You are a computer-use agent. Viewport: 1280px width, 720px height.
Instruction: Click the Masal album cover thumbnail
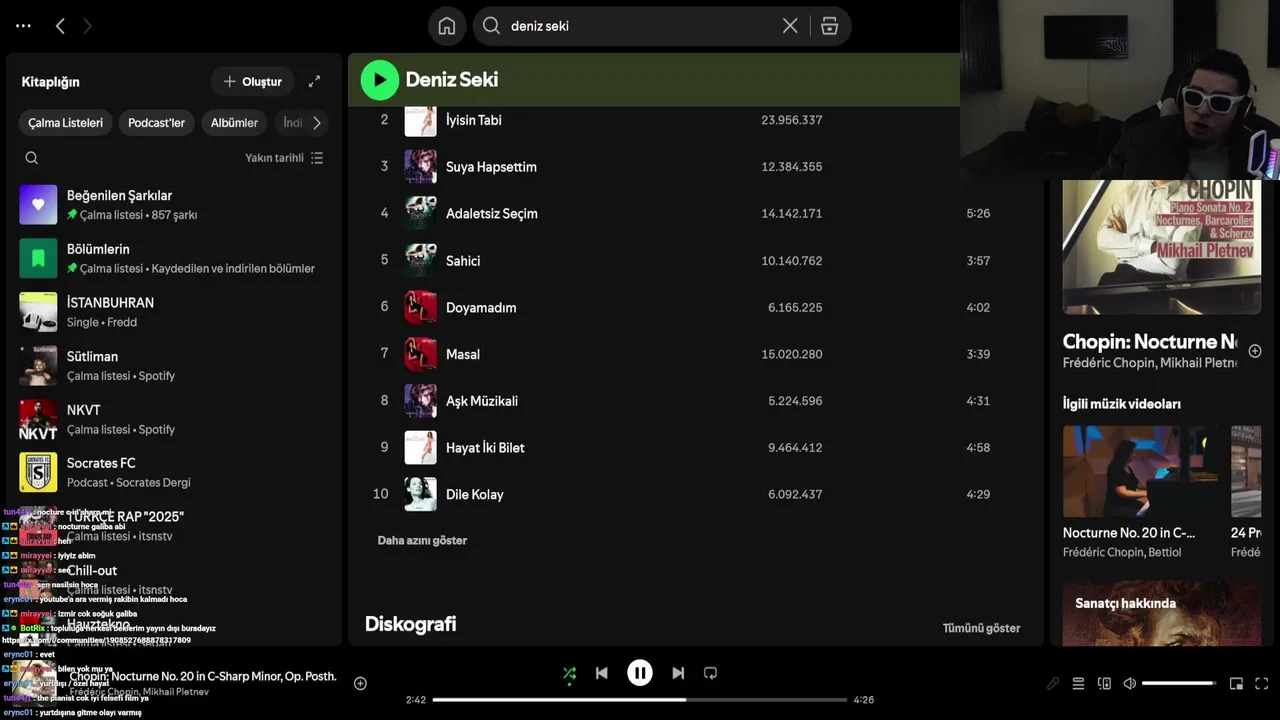[420, 354]
